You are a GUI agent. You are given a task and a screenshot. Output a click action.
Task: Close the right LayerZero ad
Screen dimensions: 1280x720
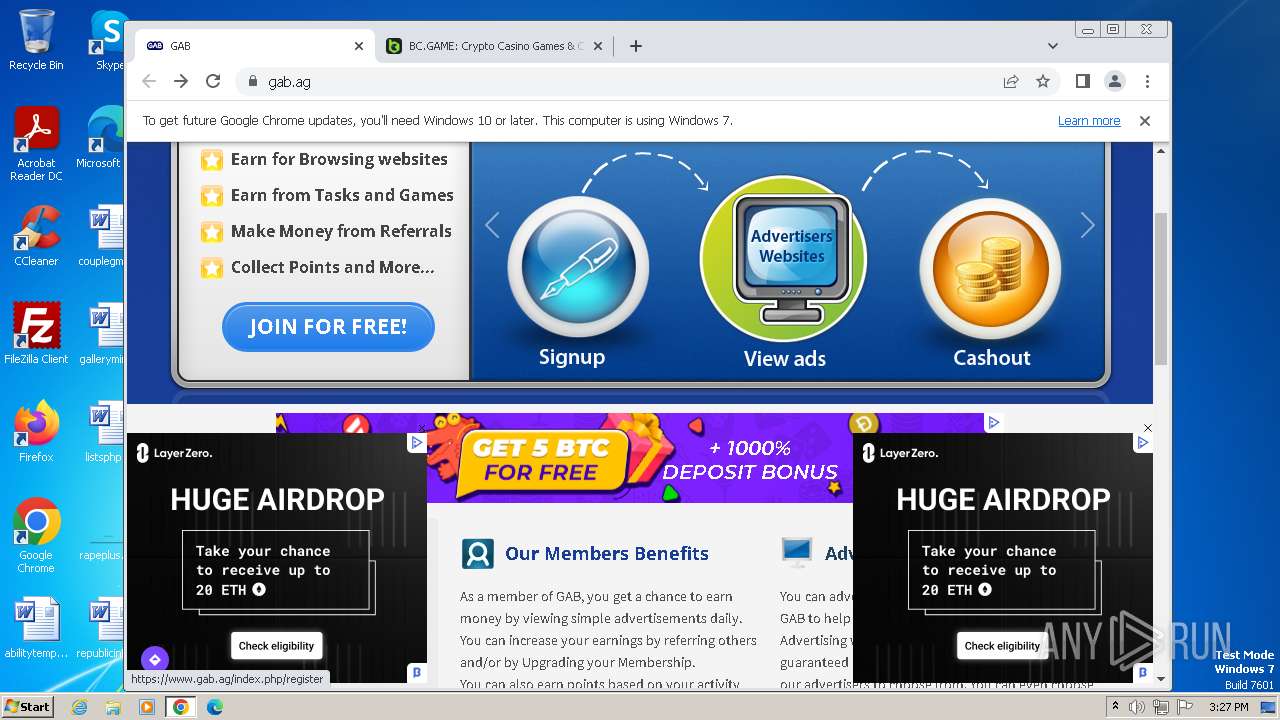pos(1148,427)
